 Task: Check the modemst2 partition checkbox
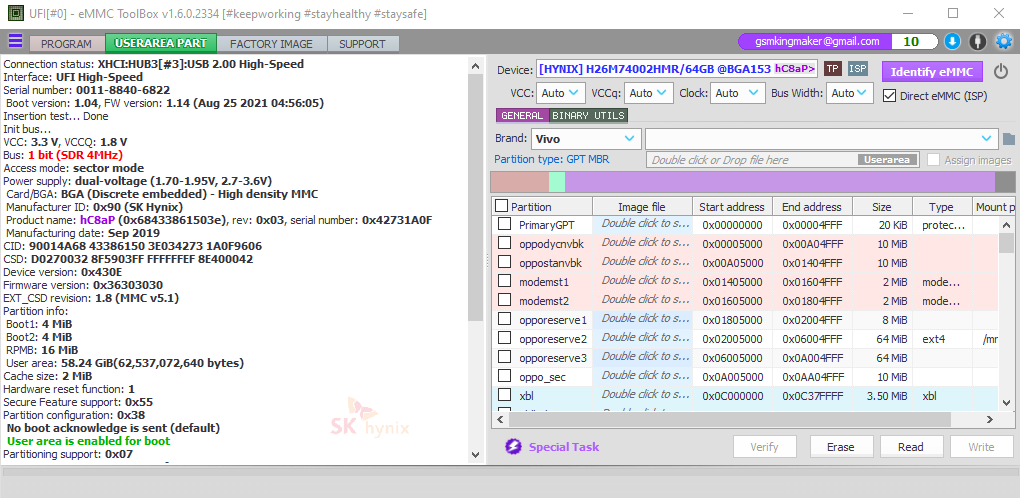504,300
